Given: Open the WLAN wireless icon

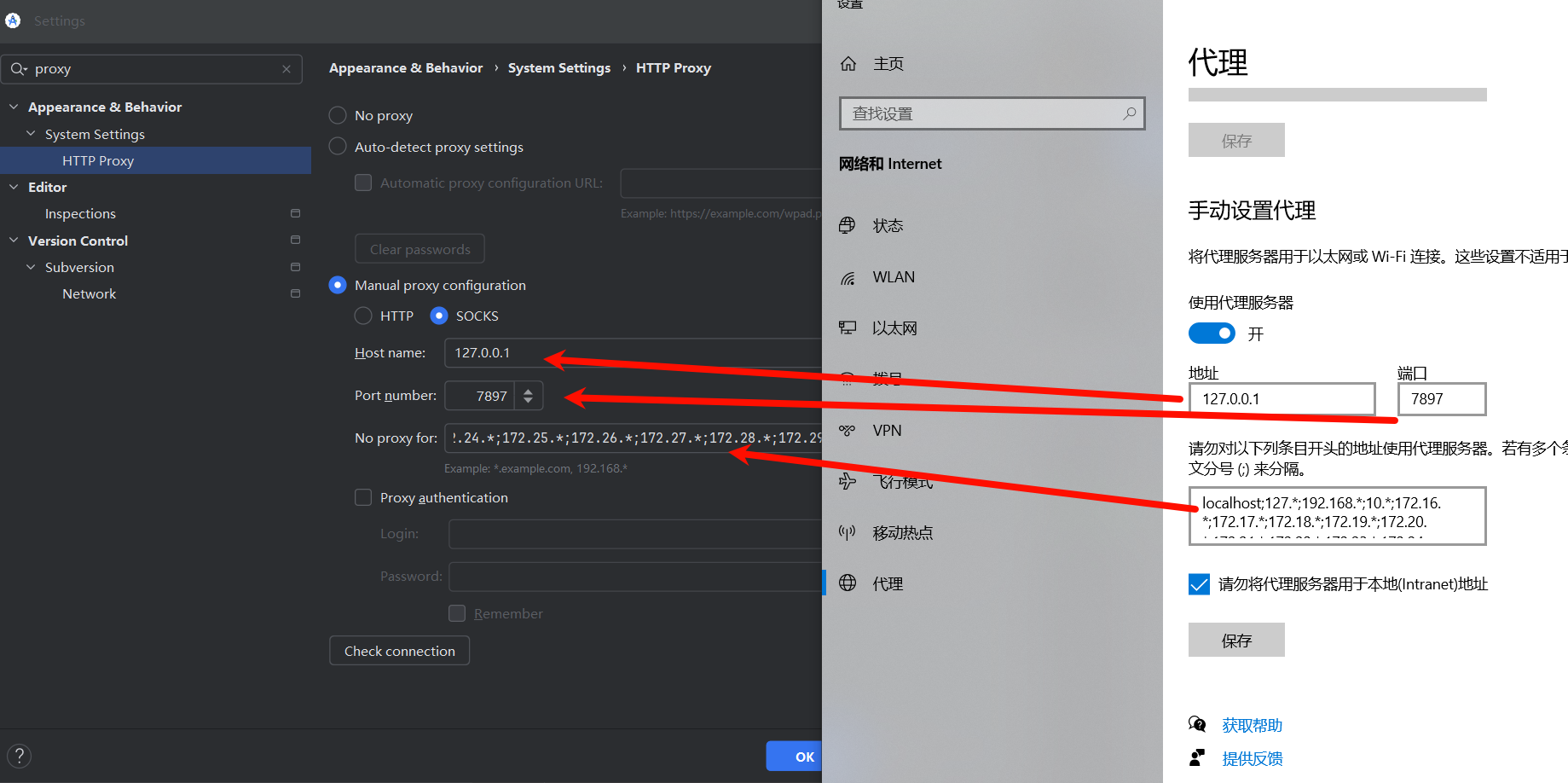Looking at the screenshot, I should coord(848,277).
